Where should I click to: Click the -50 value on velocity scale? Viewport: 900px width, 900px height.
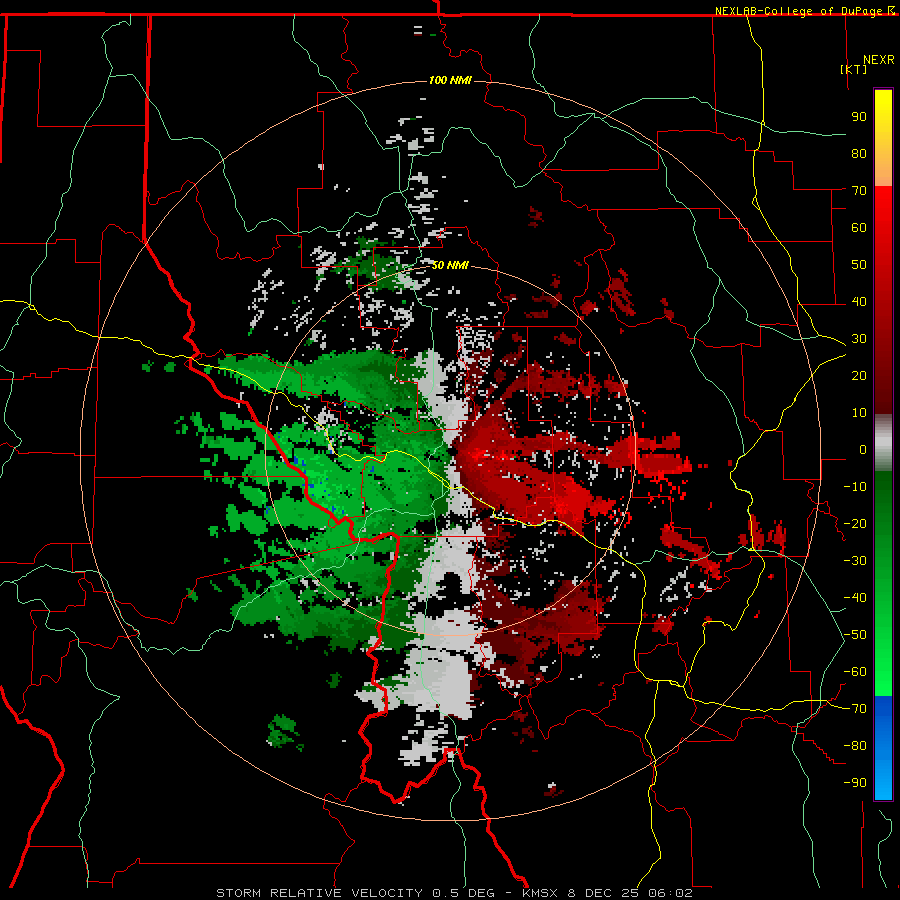click(x=855, y=635)
